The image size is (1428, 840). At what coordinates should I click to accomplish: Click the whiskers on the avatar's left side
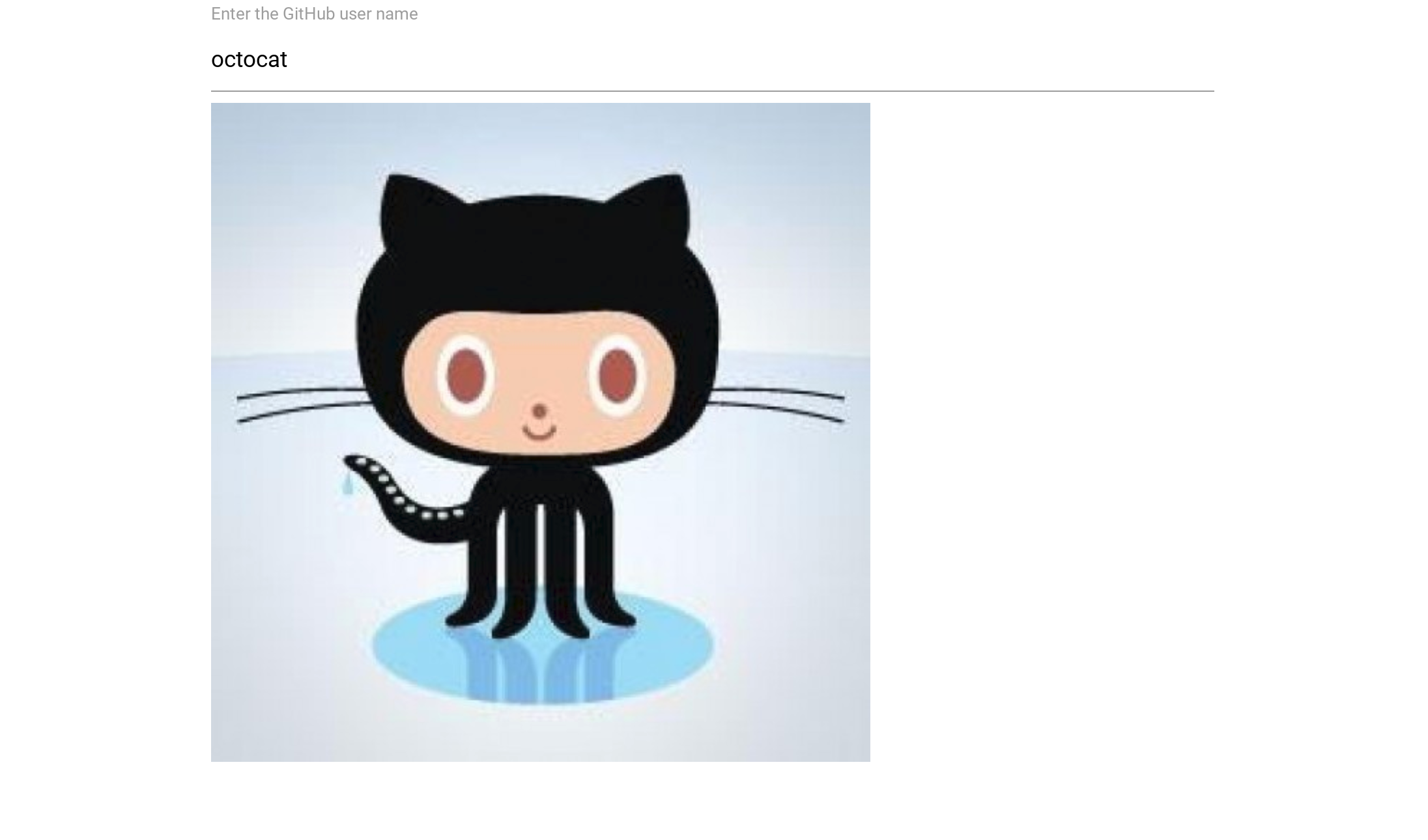[x=303, y=404]
